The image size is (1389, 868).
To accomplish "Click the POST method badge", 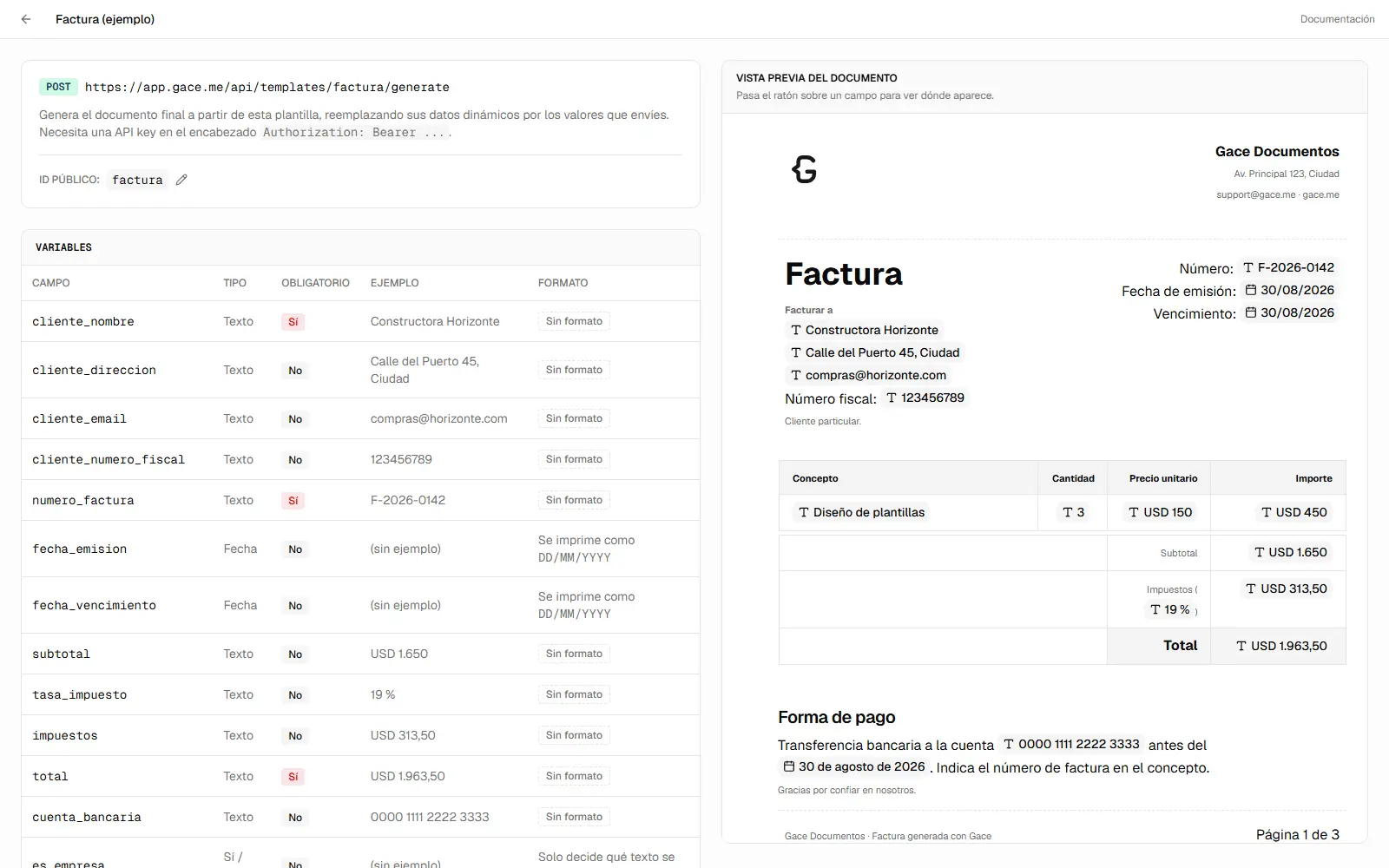I will [x=58, y=87].
